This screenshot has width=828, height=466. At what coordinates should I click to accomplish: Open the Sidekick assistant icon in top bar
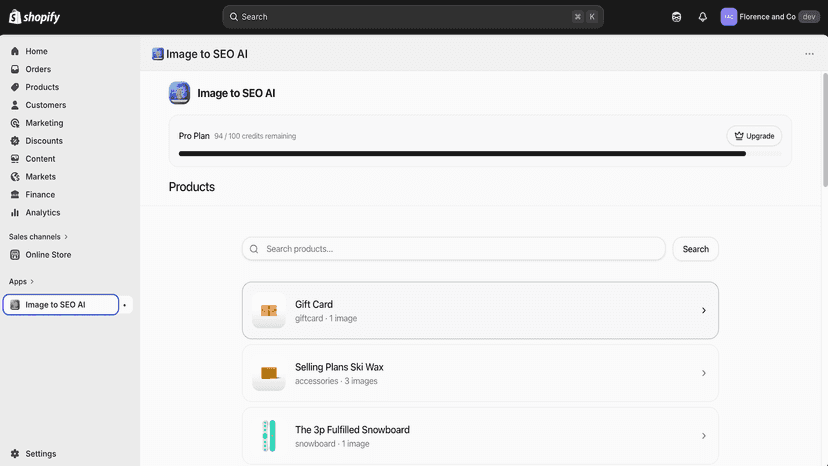[x=676, y=17]
